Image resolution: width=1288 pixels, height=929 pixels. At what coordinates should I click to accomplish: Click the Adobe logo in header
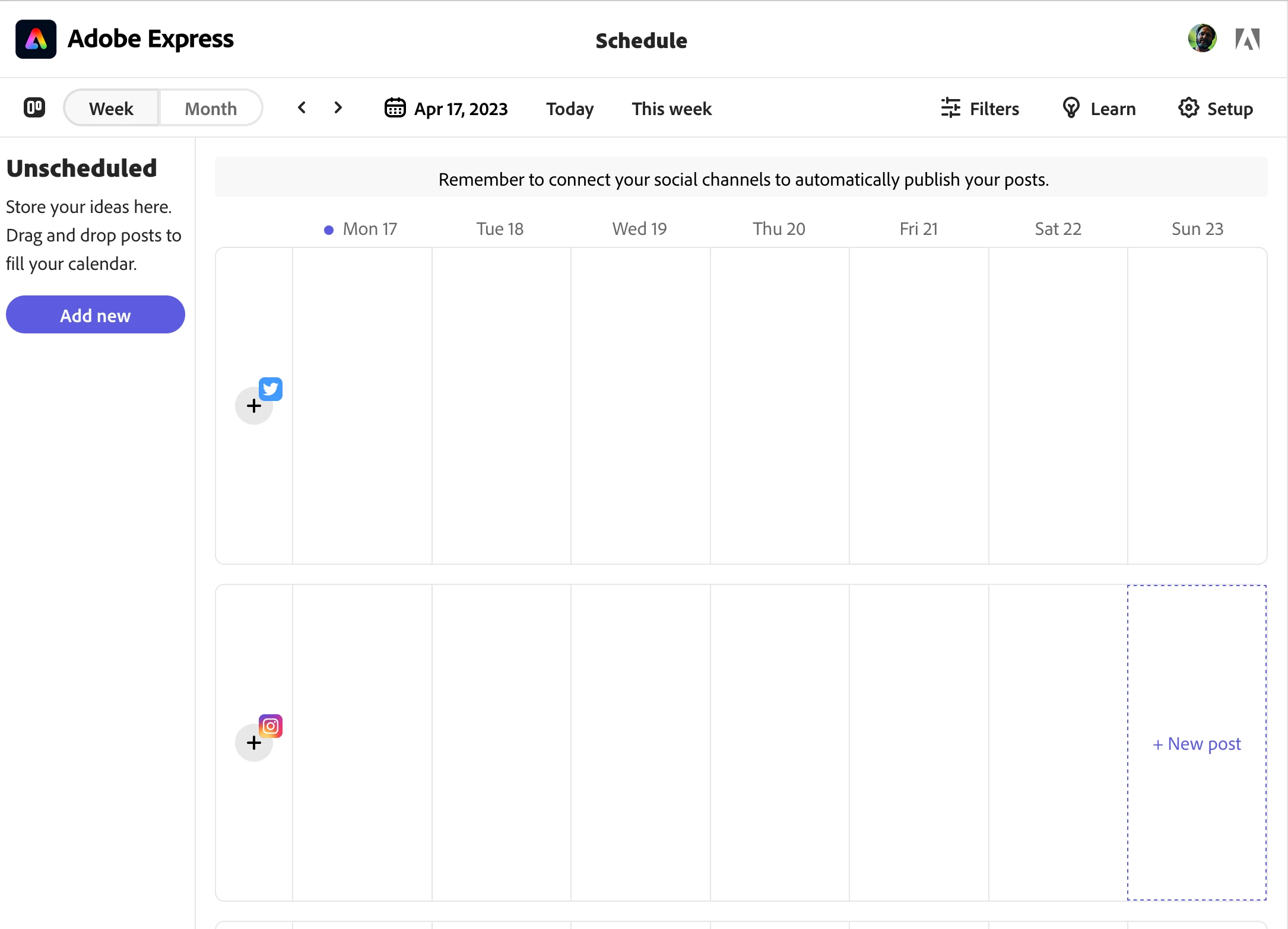click(1247, 39)
